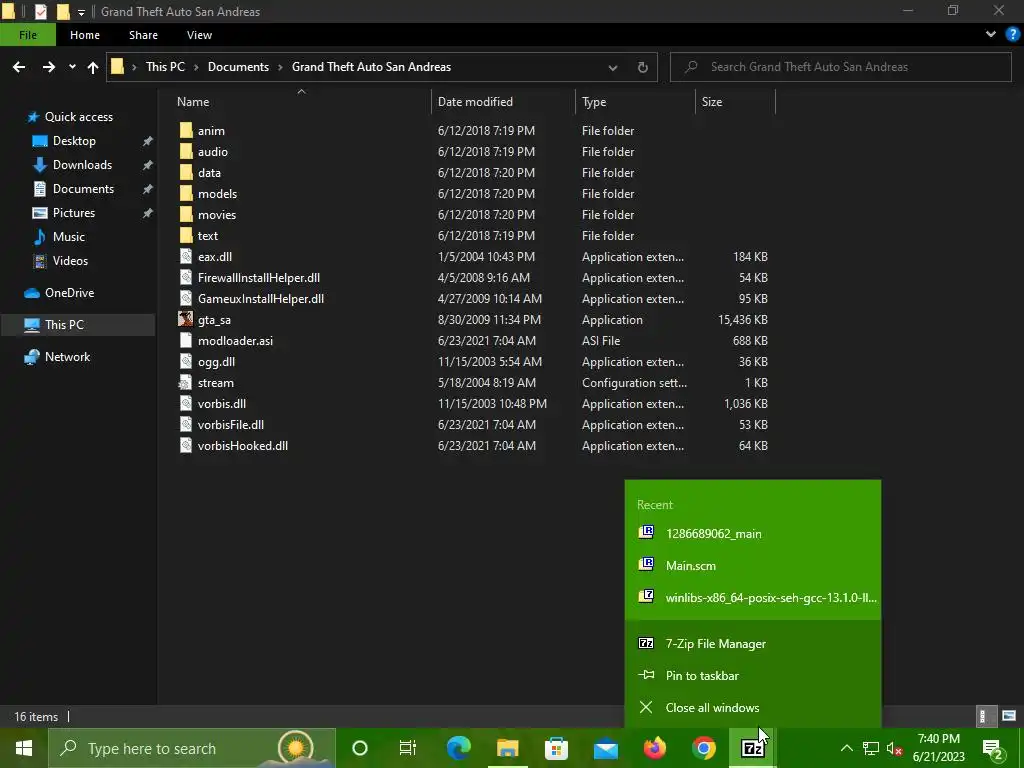
Task: Open the Microsoft Edge taskbar icon
Action: pos(458,748)
